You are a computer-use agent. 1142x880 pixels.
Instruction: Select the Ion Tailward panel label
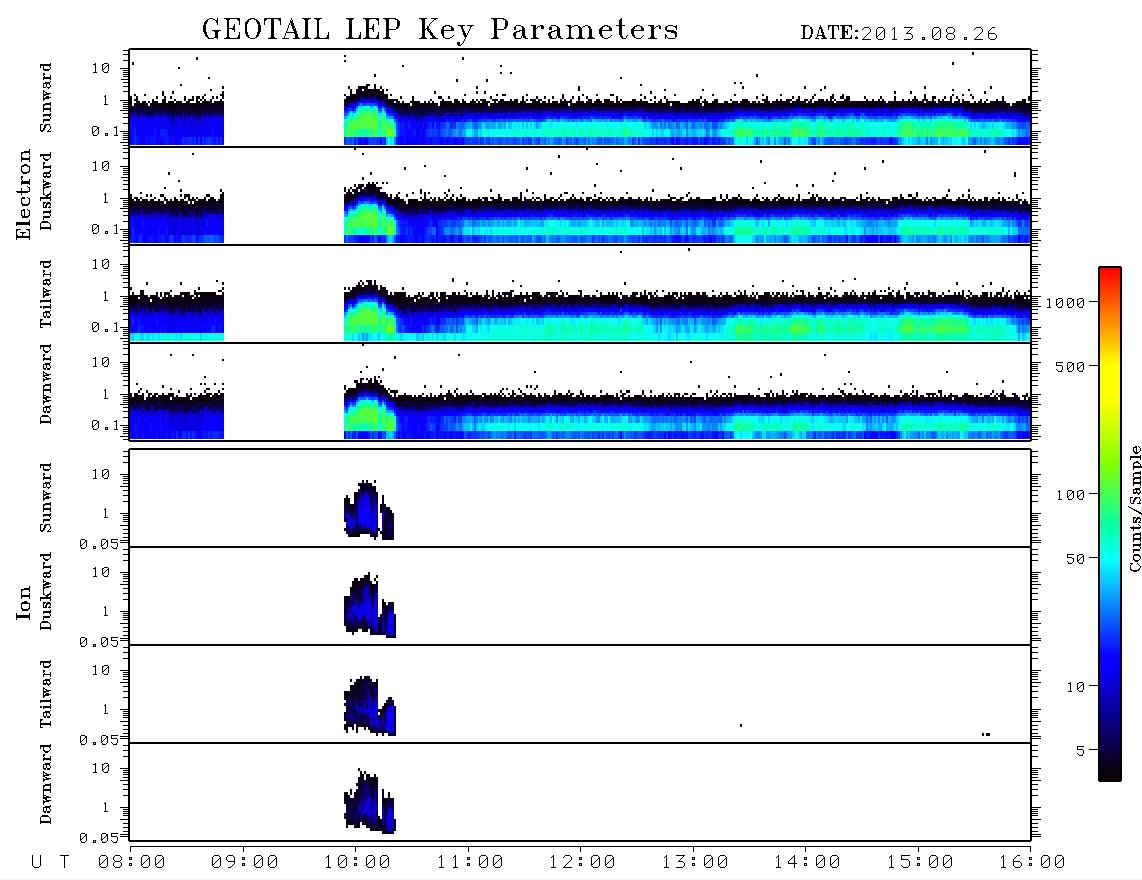[46, 694]
